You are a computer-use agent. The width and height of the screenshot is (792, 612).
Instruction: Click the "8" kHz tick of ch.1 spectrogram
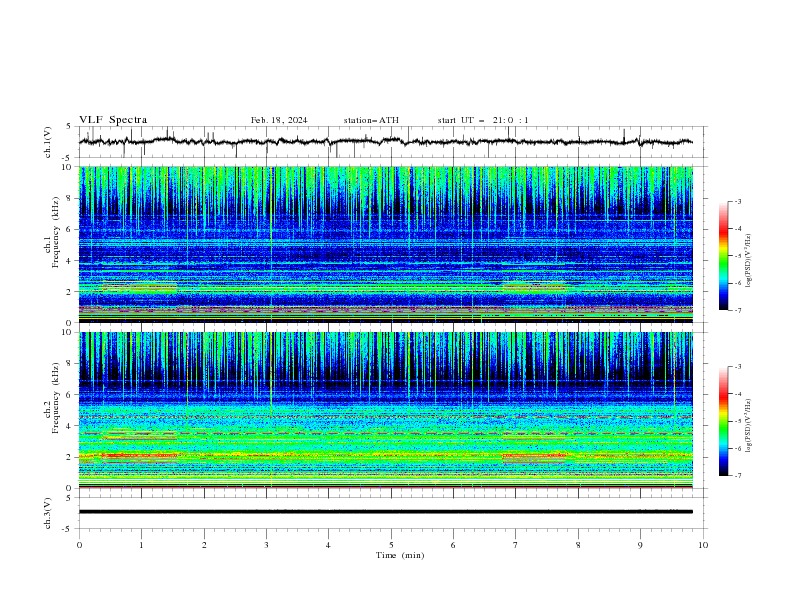pyautogui.click(x=71, y=198)
